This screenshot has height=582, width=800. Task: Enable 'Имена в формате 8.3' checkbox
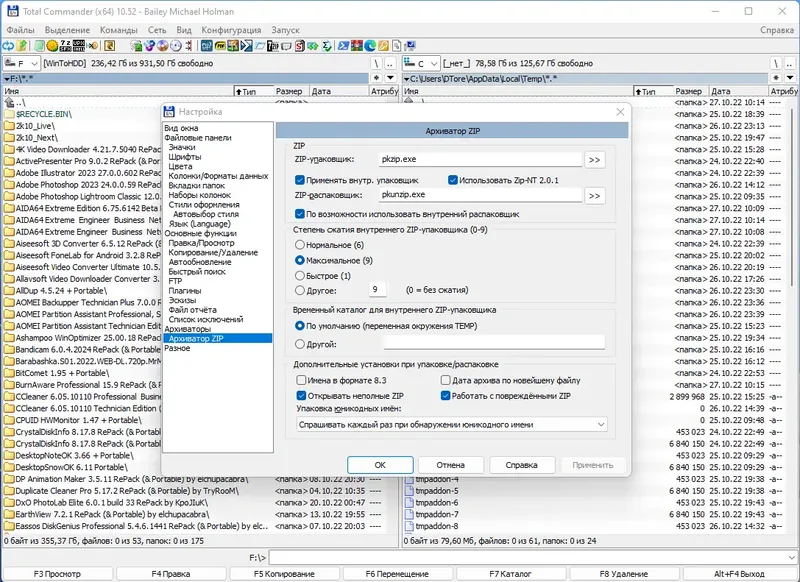click(301, 380)
